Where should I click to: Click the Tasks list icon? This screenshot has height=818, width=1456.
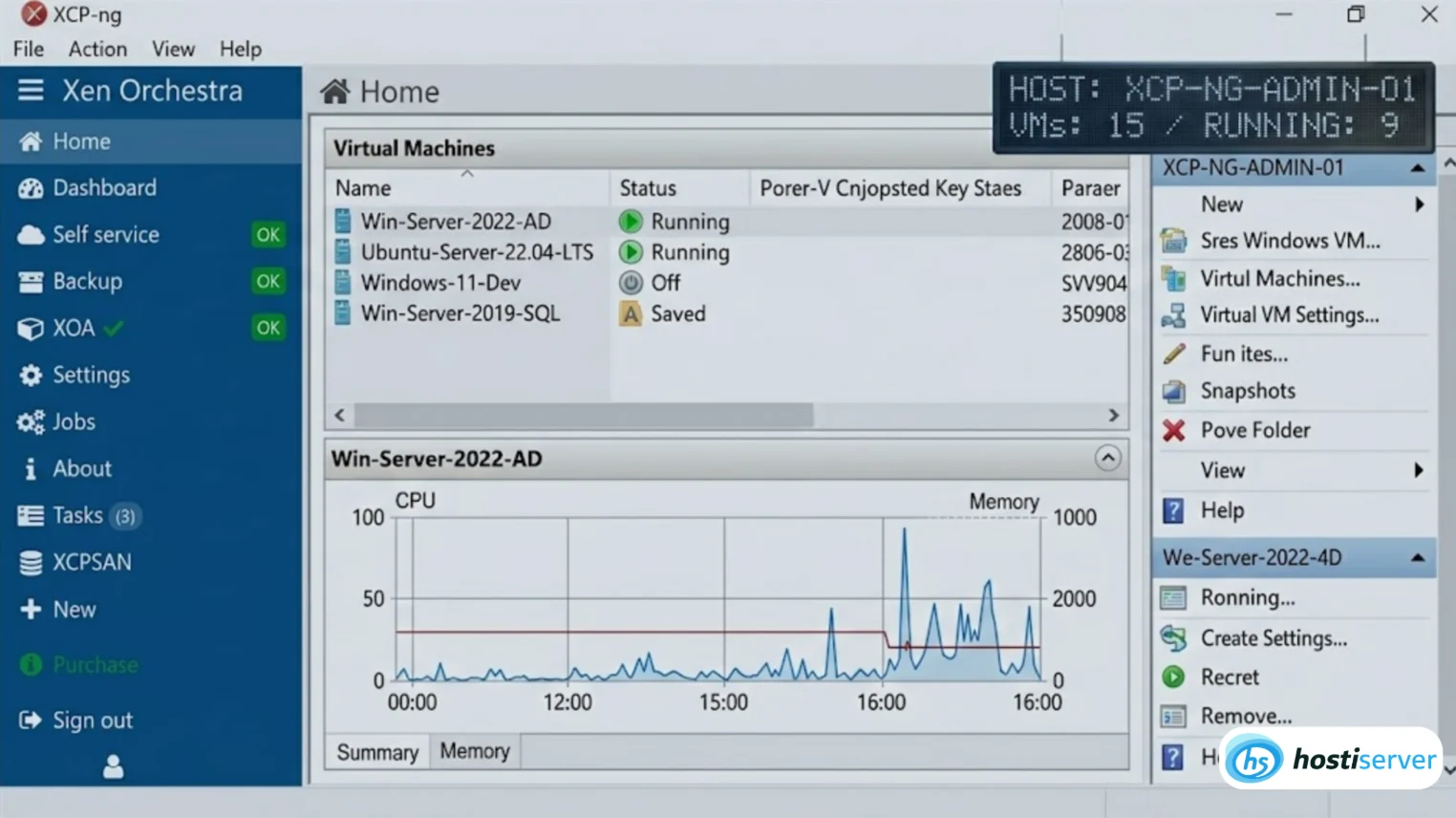(x=31, y=516)
